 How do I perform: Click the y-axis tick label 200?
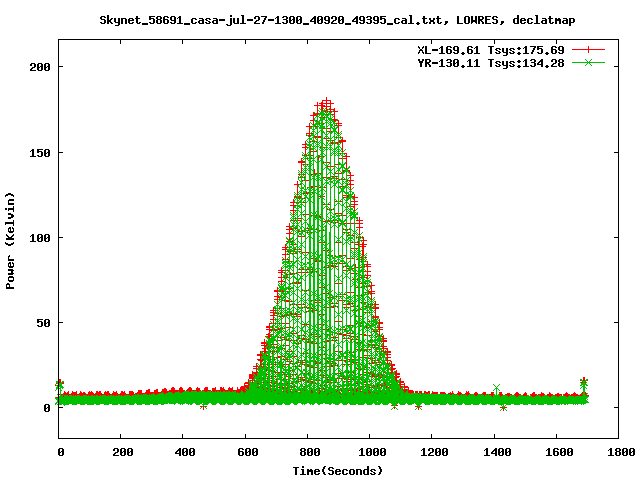tap(40, 67)
